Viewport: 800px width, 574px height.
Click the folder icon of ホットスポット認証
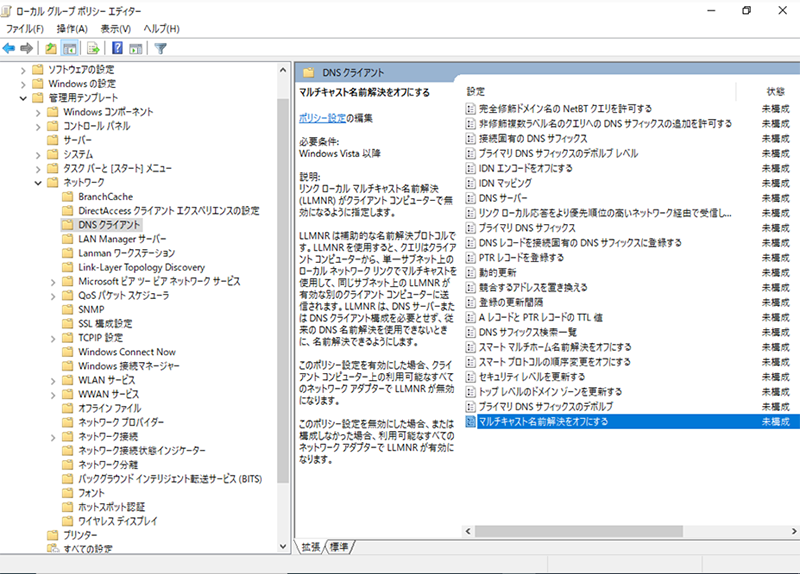(x=67, y=507)
